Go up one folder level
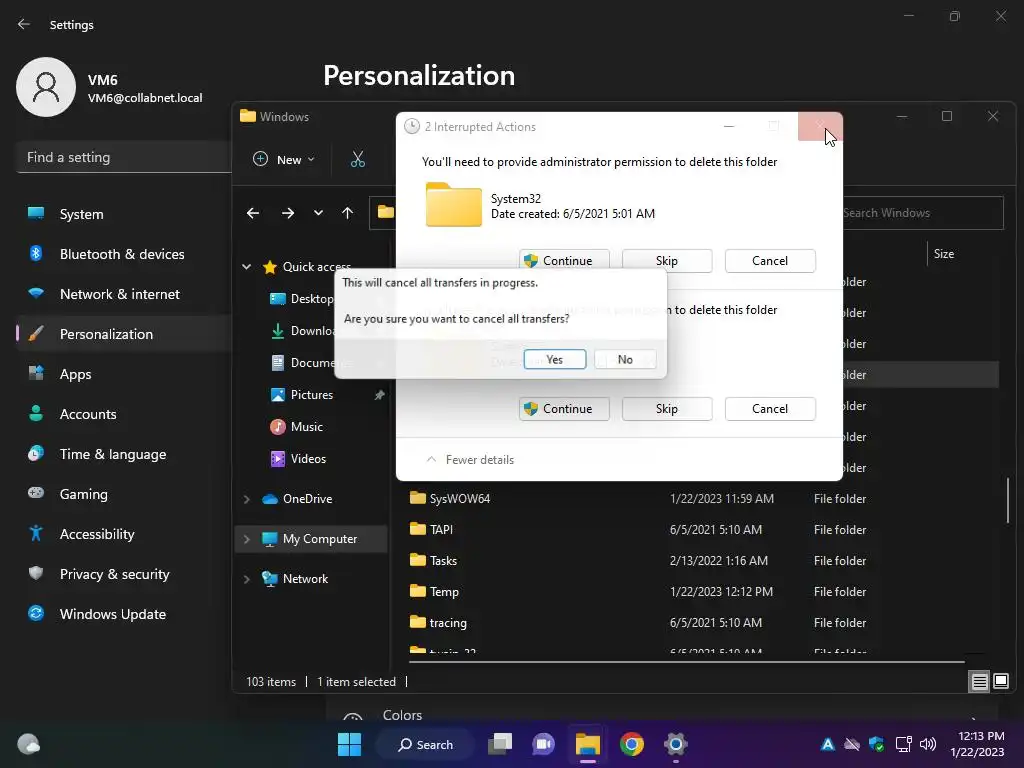 pos(347,213)
